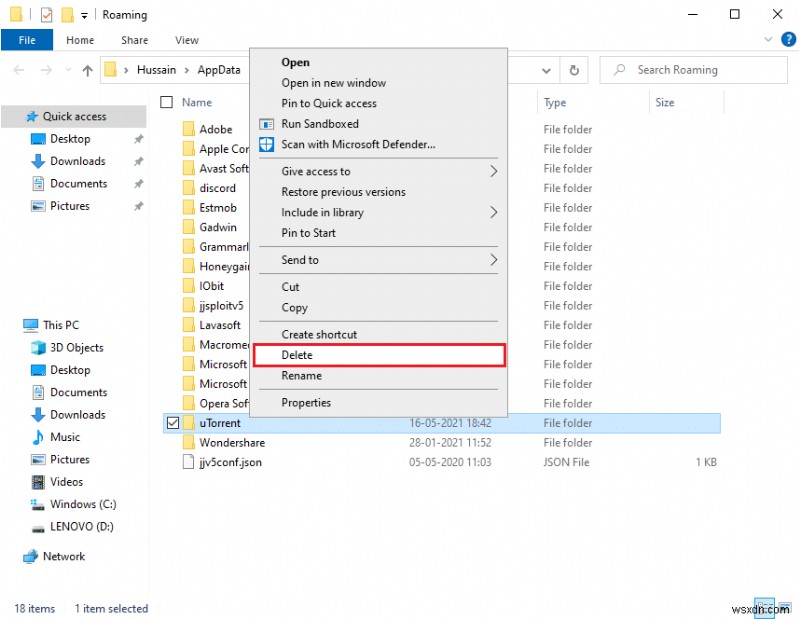Expand the Quick Access Toolbar customize menu
Image resolution: width=800 pixels, height=619 pixels.
point(85,15)
